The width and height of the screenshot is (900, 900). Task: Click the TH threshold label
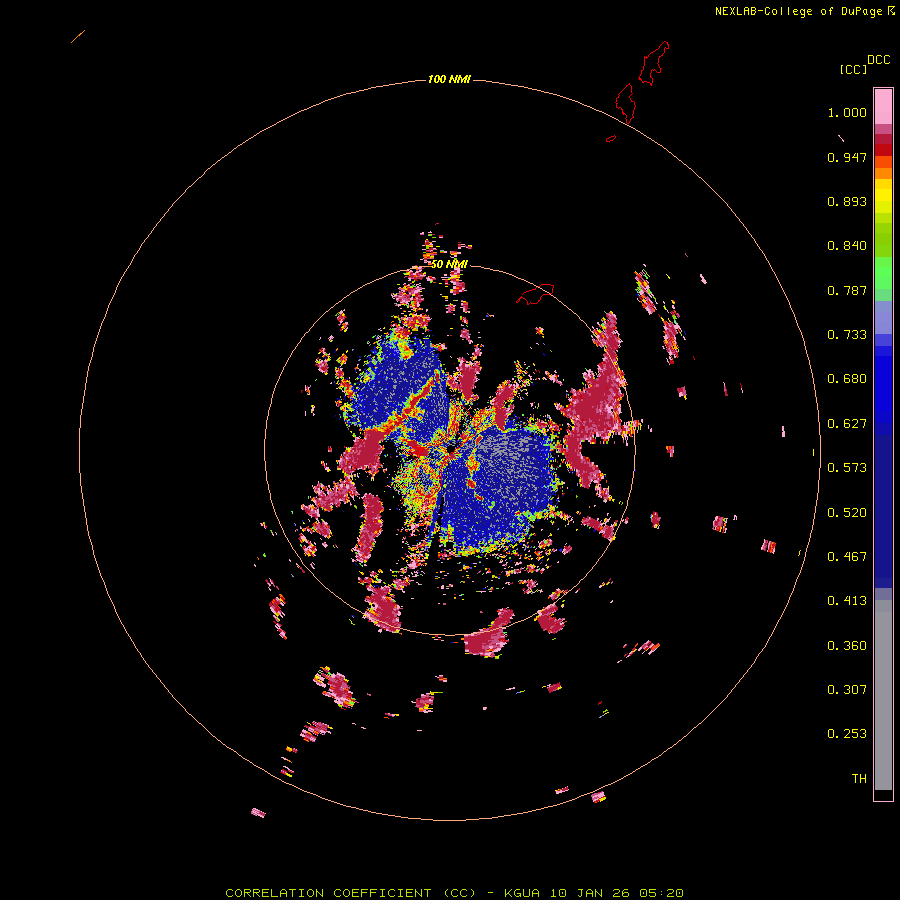point(859,779)
